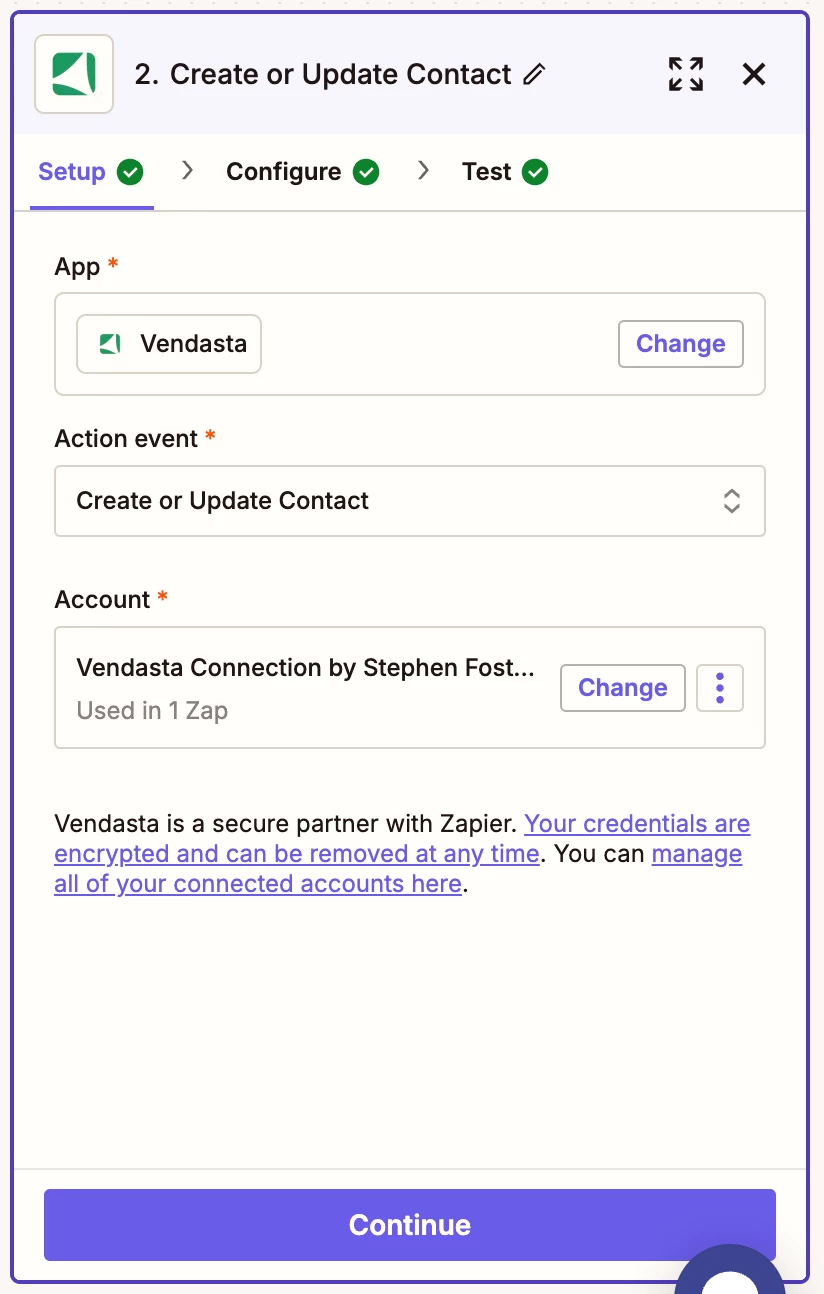Click the Continue button

(410, 1225)
